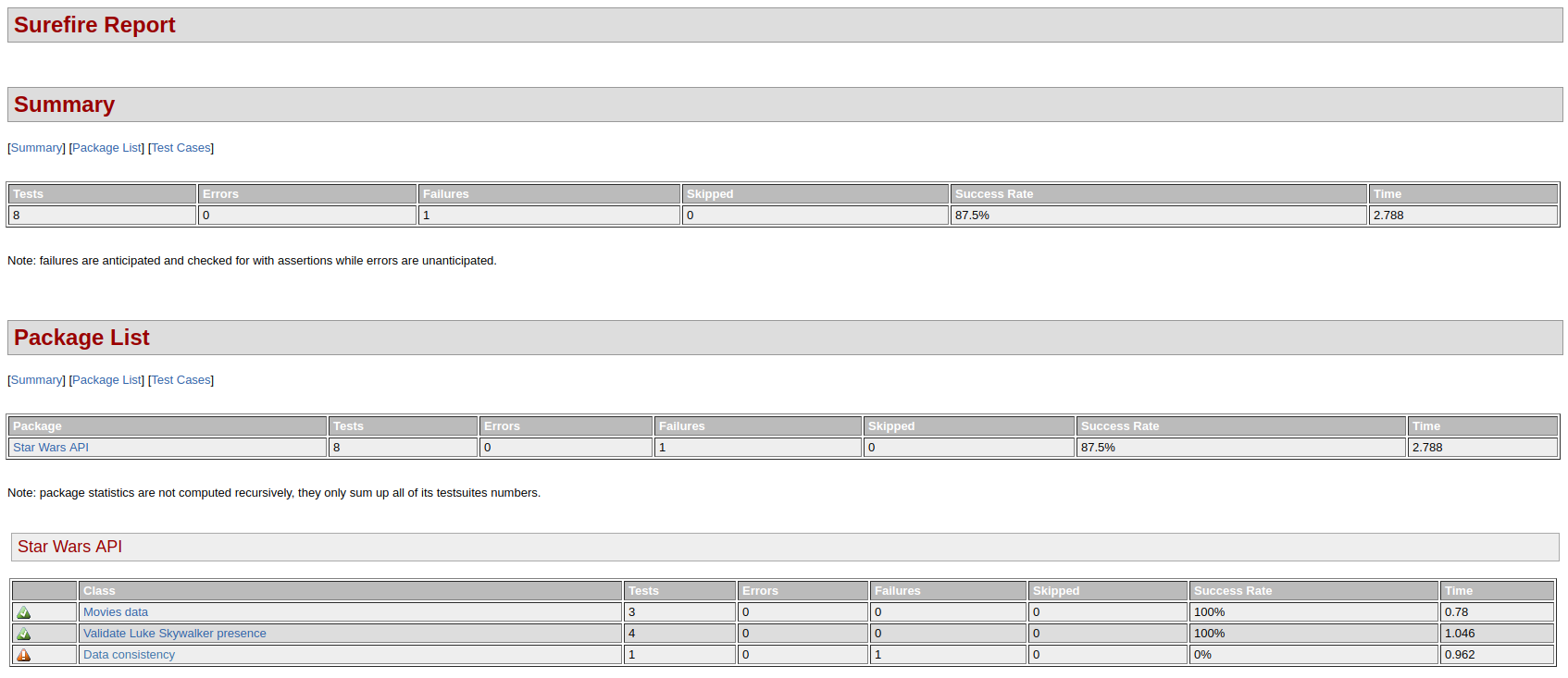
Task: Open the Star Wars API package link
Action: point(51,448)
